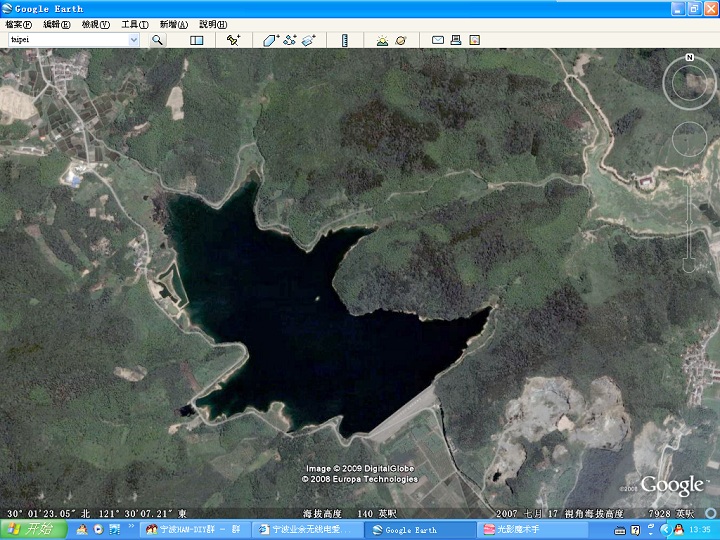Click the third quick launch icon

(x=114, y=529)
